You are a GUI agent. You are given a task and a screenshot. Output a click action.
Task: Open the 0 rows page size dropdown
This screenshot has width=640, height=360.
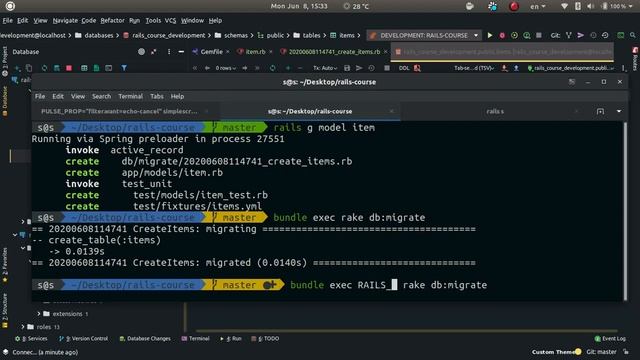tap(226, 68)
